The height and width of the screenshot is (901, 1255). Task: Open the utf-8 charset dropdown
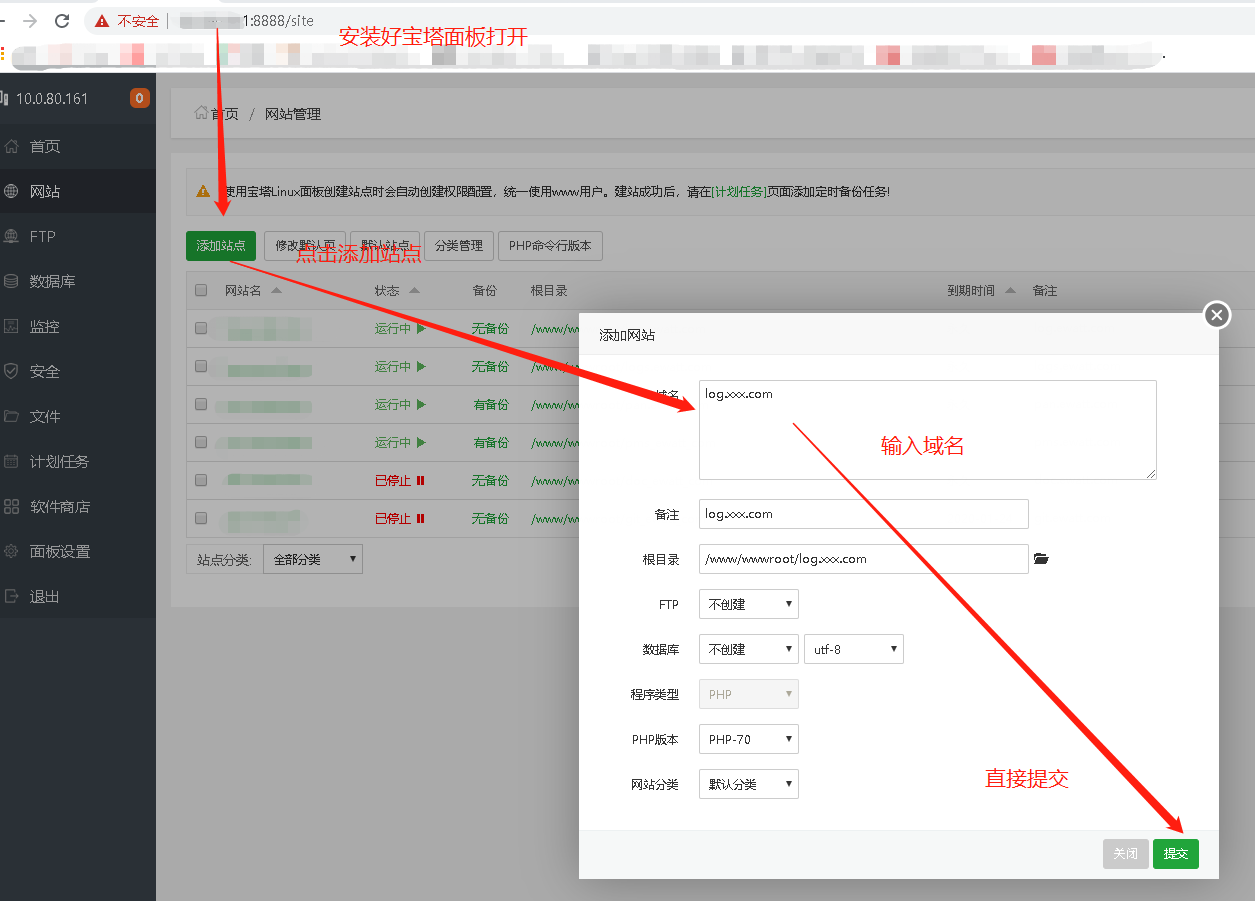[x=853, y=648]
